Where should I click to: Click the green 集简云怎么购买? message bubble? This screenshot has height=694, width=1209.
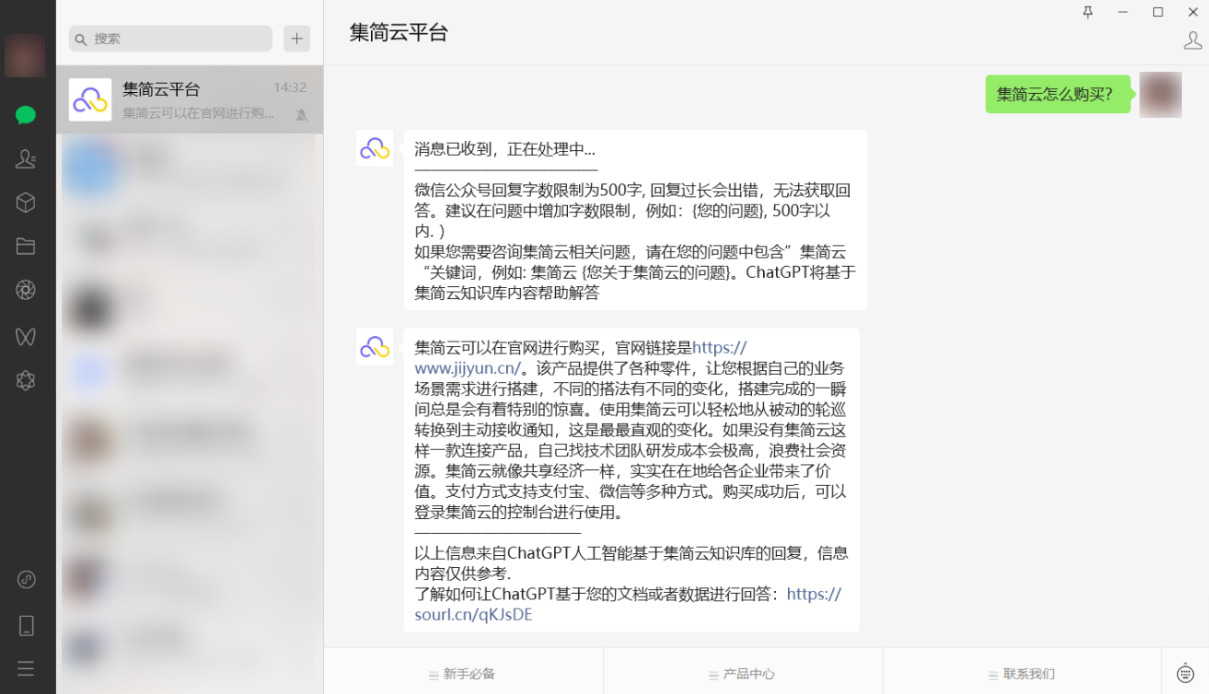pyautogui.click(x=1056, y=94)
